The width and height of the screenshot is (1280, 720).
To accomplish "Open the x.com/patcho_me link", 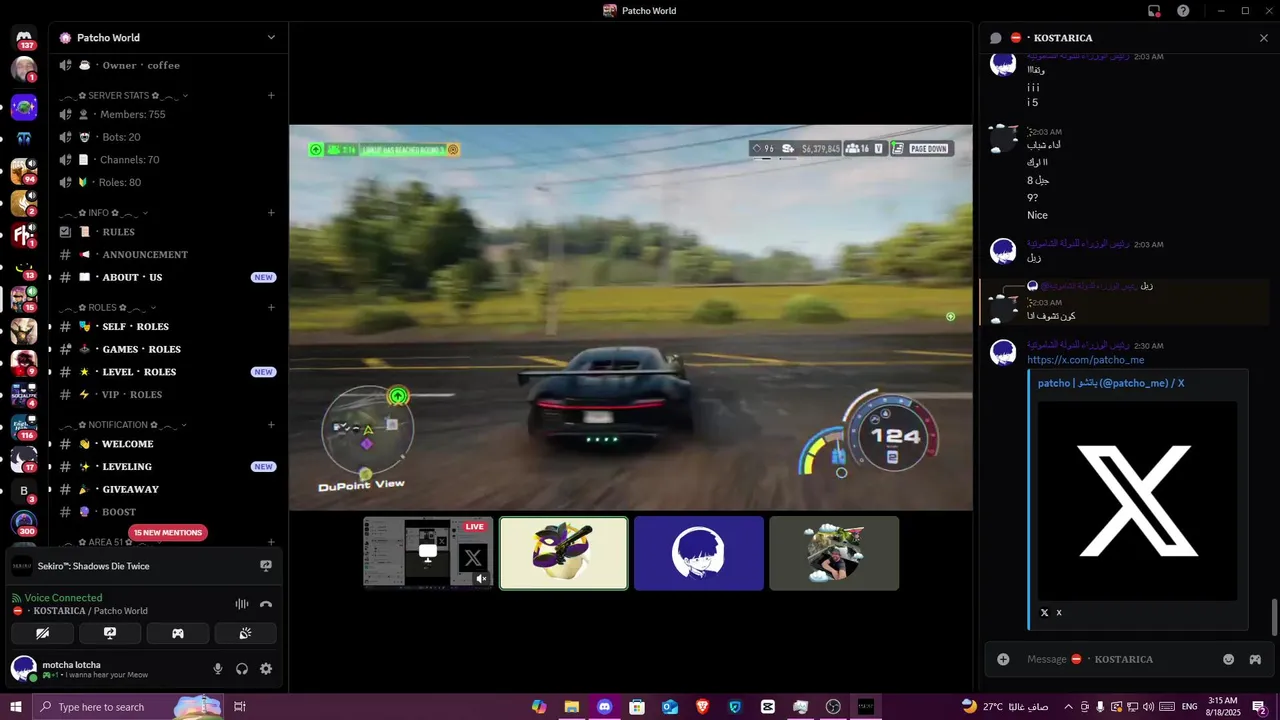I will 1085,360.
